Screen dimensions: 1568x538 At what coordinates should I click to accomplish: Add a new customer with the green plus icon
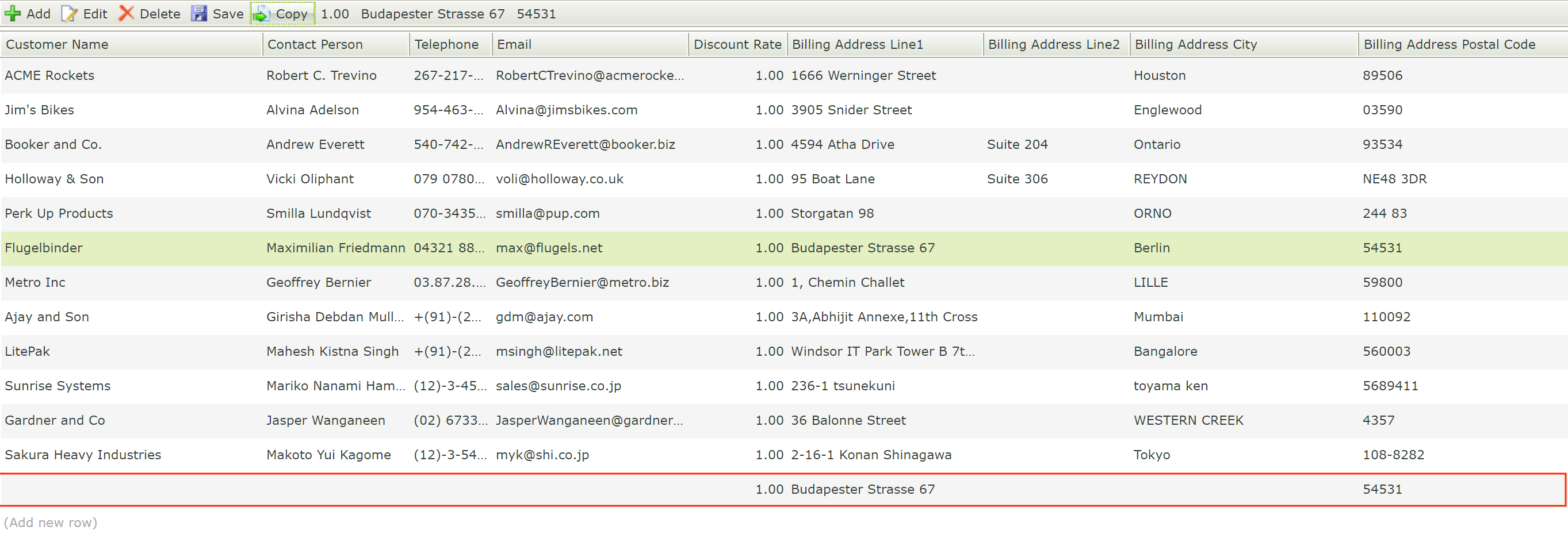pos(13,13)
